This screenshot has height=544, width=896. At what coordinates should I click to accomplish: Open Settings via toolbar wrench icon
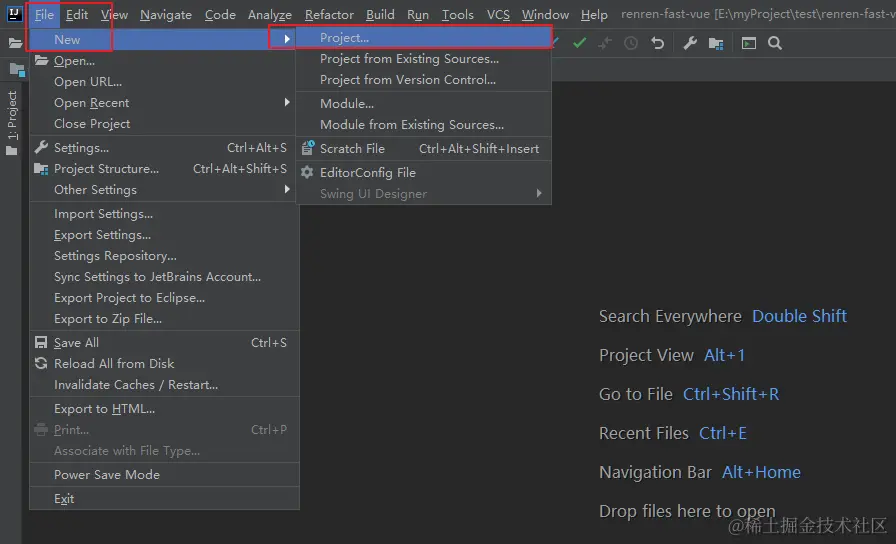point(690,43)
